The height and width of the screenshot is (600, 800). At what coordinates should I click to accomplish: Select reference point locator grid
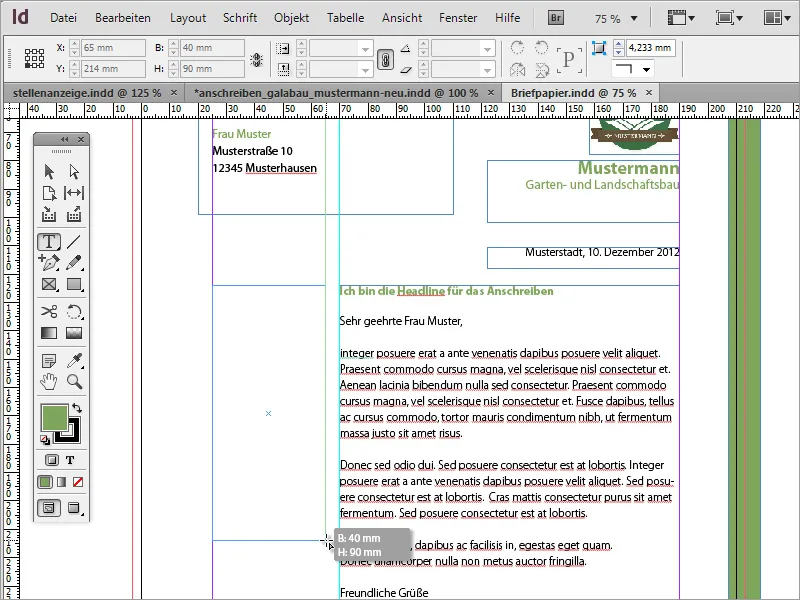[34, 59]
